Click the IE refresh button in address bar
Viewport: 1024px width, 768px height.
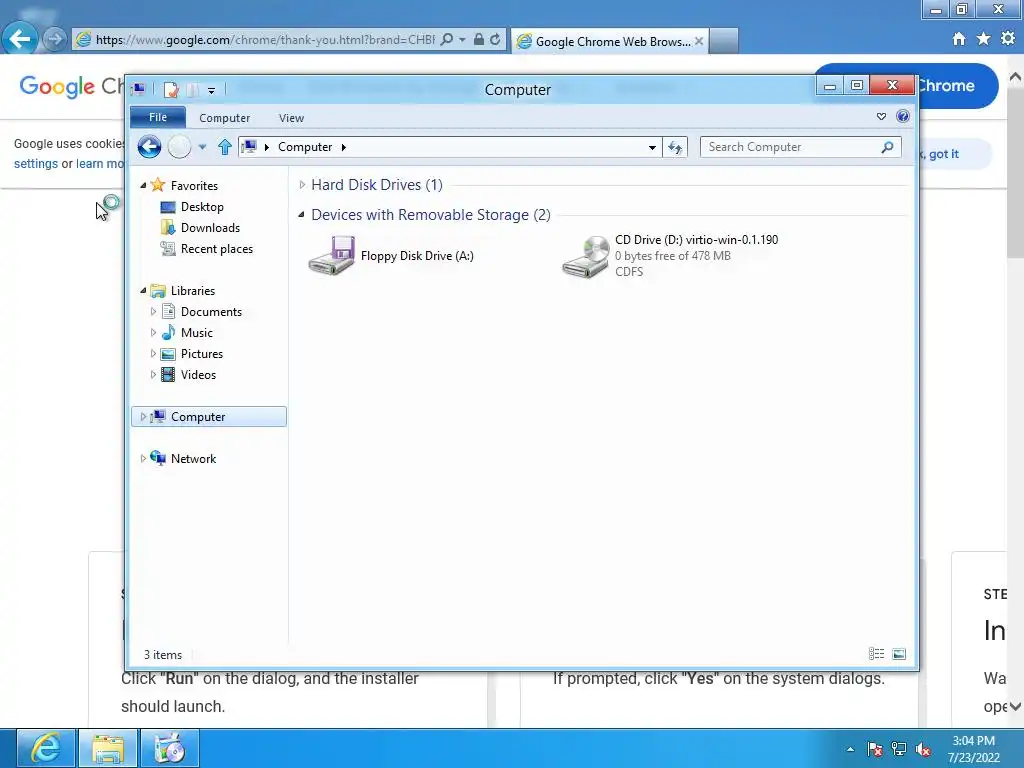(495, 39)
